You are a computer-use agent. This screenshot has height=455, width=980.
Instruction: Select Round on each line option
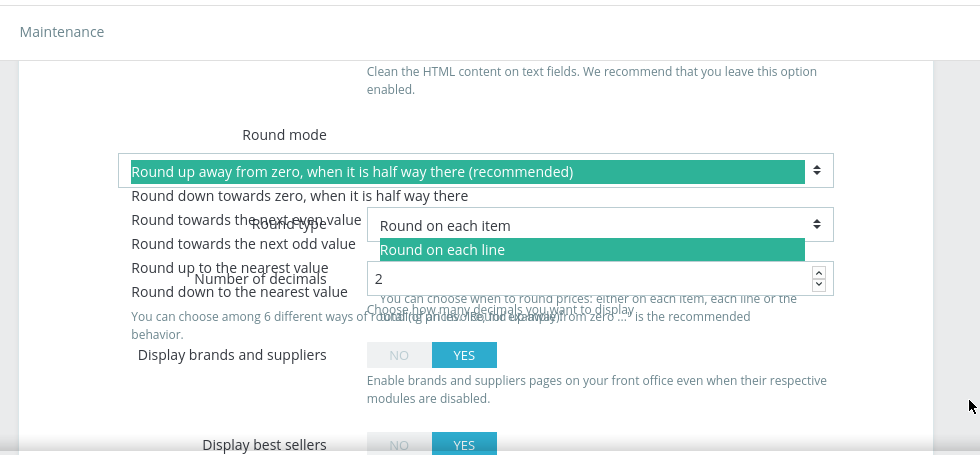(x=592, y=250)
